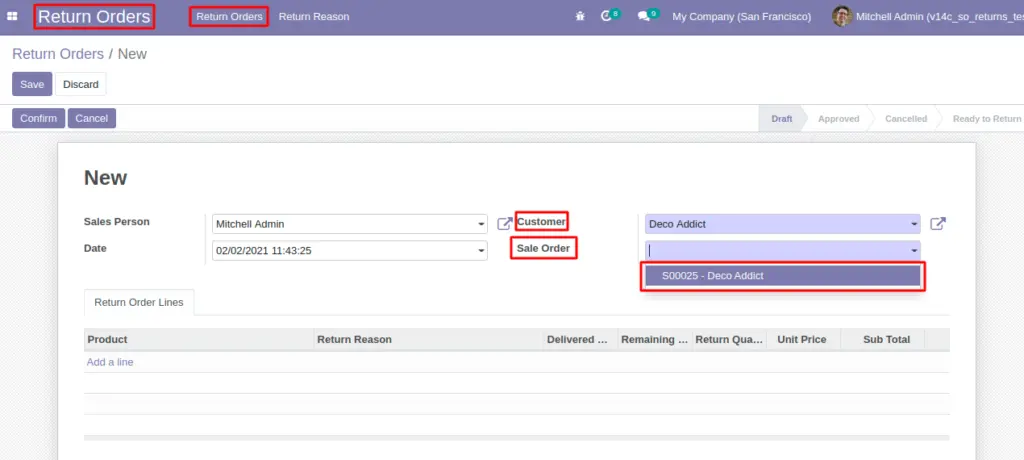Click the Cancel button
The image size is (1024, 460).
[x=92, y=118]
